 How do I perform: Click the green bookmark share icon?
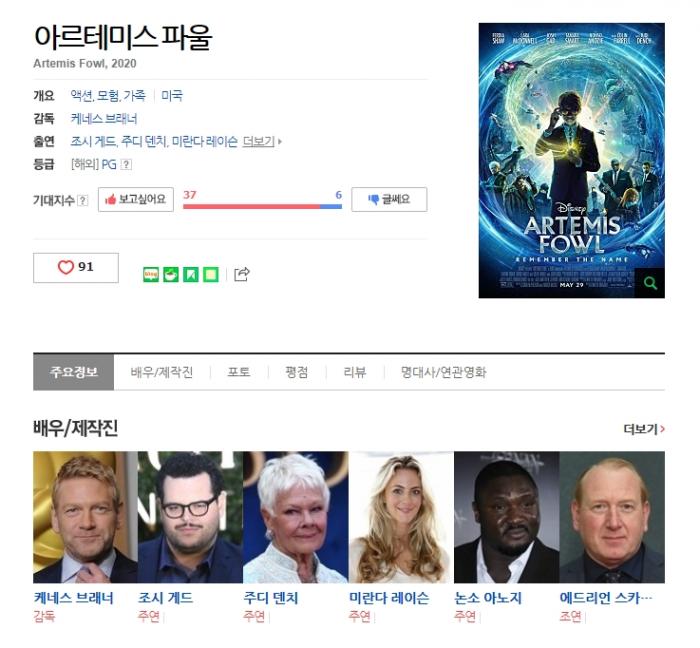click(x=191, y=274)
